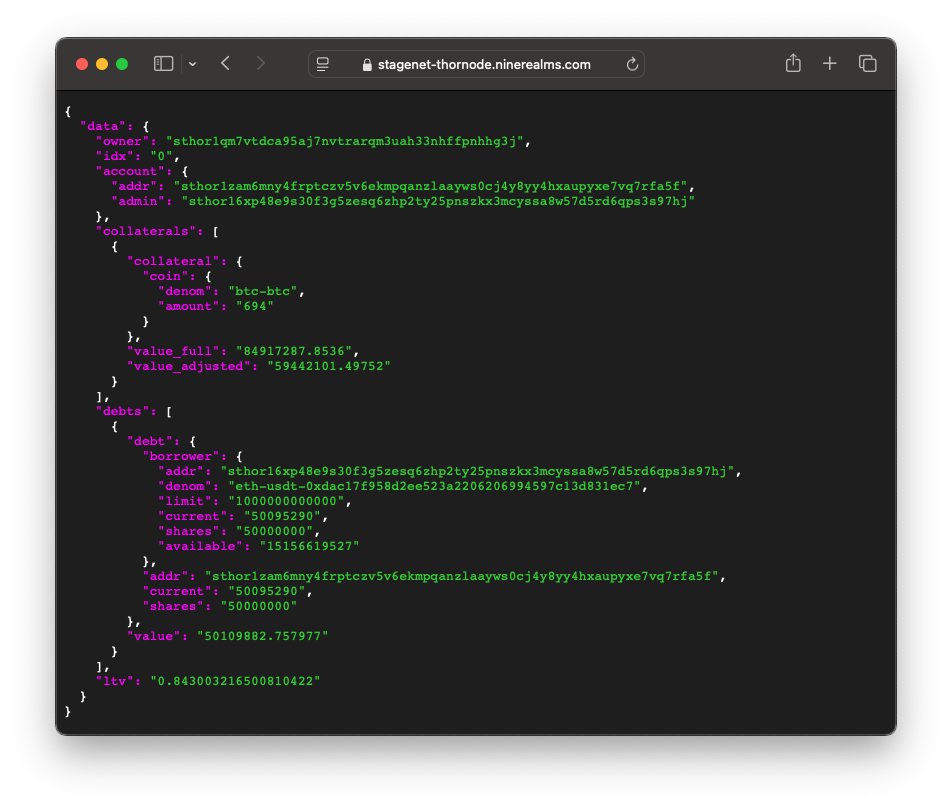Click the "account" key
This screenshot has width=952, height=809.
click(x=130, y=171)
